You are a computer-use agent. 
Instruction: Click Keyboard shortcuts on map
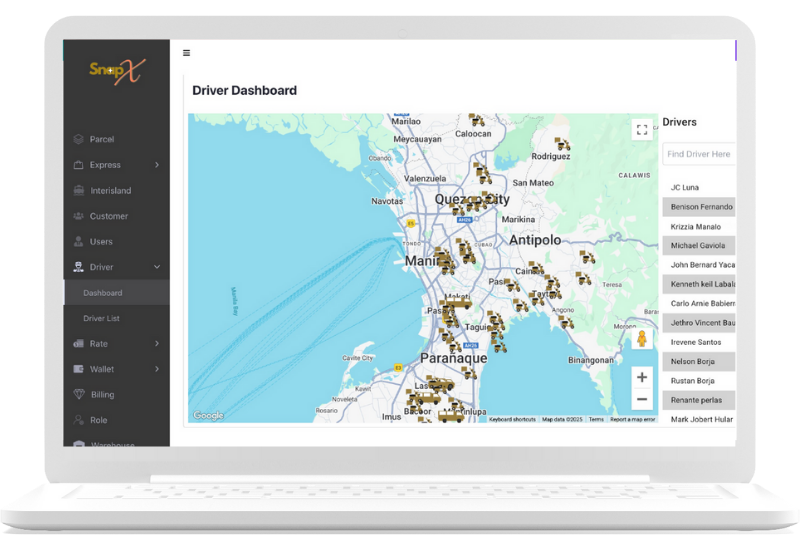(x=512, y=419)
